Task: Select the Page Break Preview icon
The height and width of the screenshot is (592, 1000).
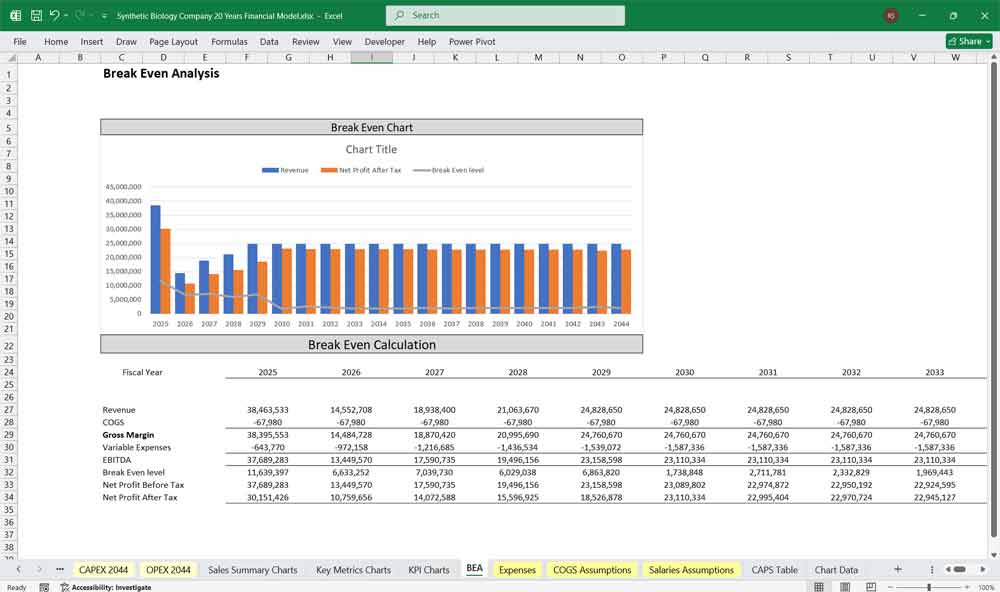Action: [869, 586]
